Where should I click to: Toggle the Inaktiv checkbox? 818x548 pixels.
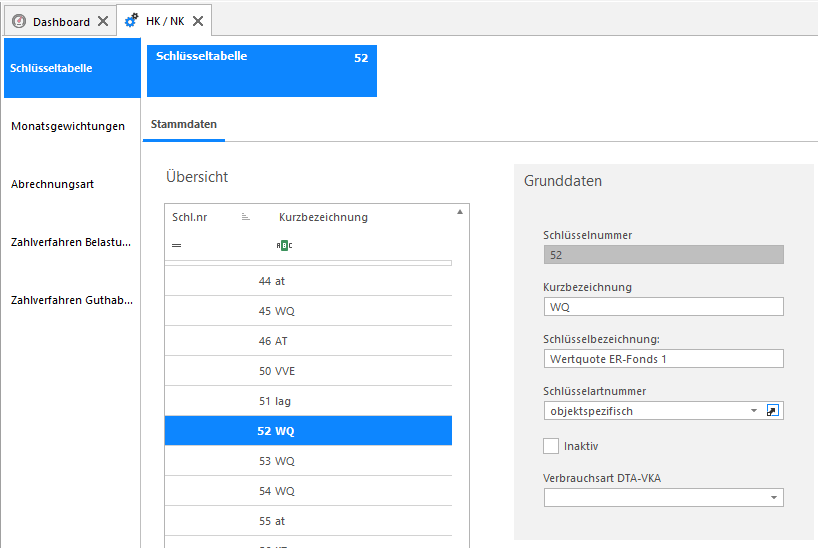(551, 446)
